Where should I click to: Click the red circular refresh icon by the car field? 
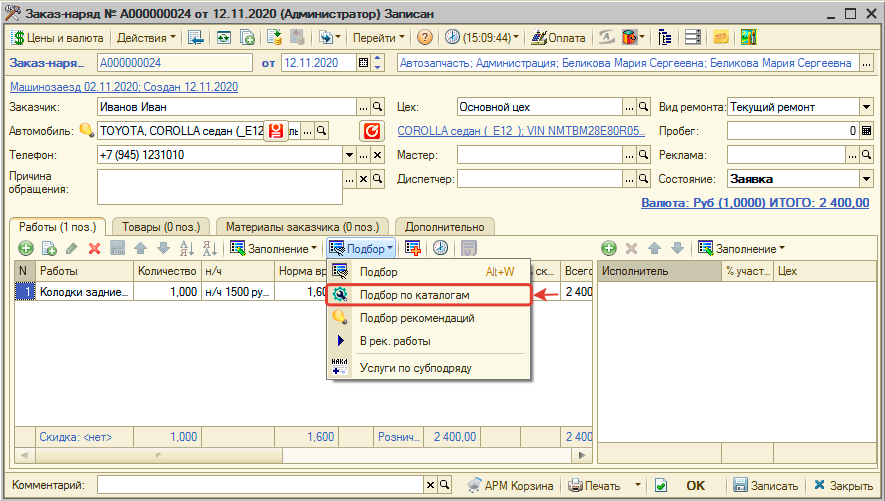pos(371,131)
